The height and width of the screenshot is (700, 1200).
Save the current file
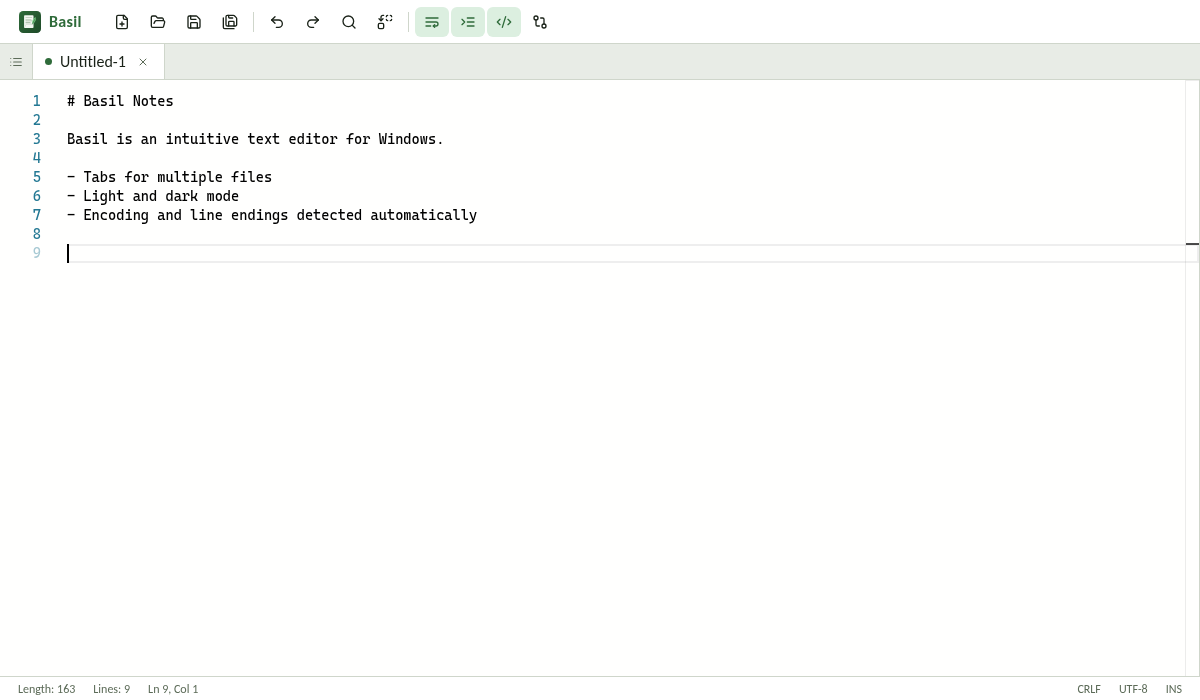pyautogui.click(x=194, y=22)
